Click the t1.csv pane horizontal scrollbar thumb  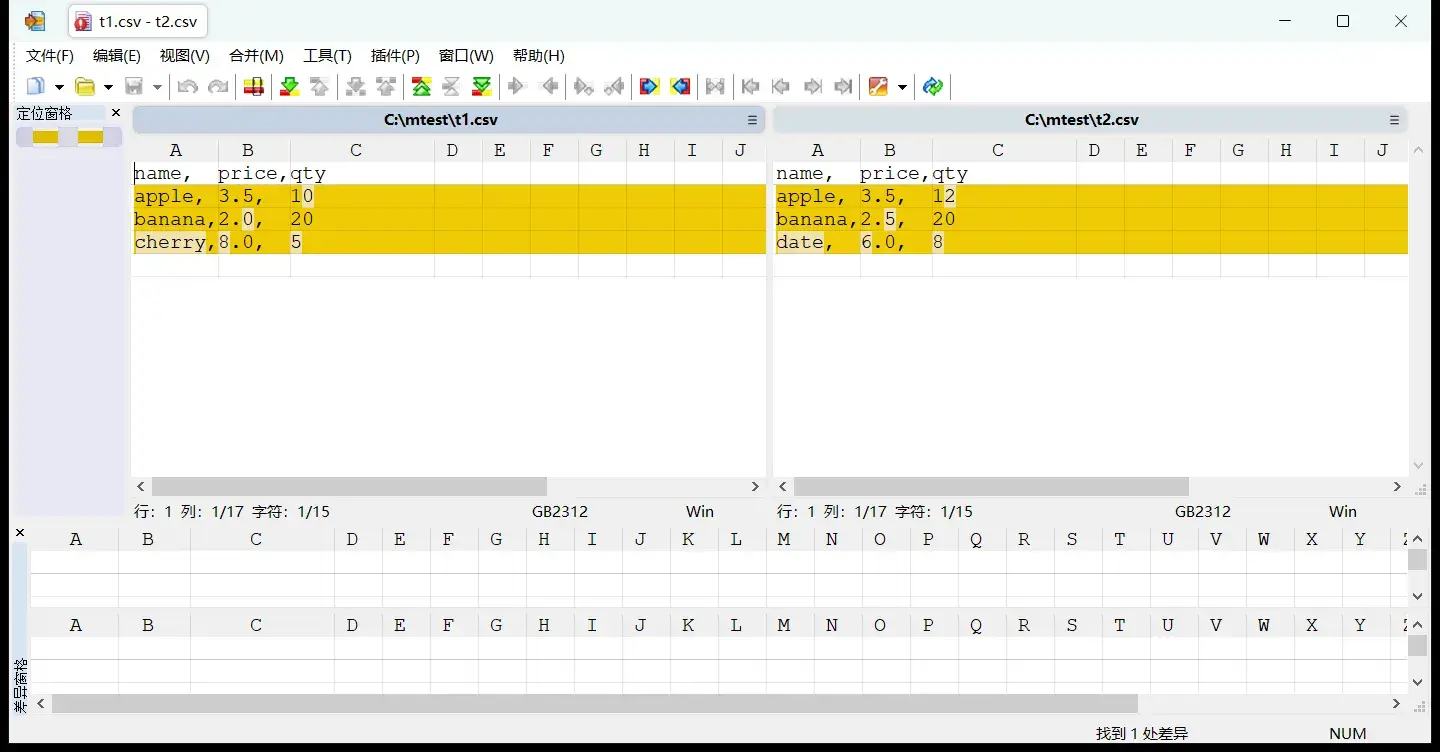pos(349,487)
